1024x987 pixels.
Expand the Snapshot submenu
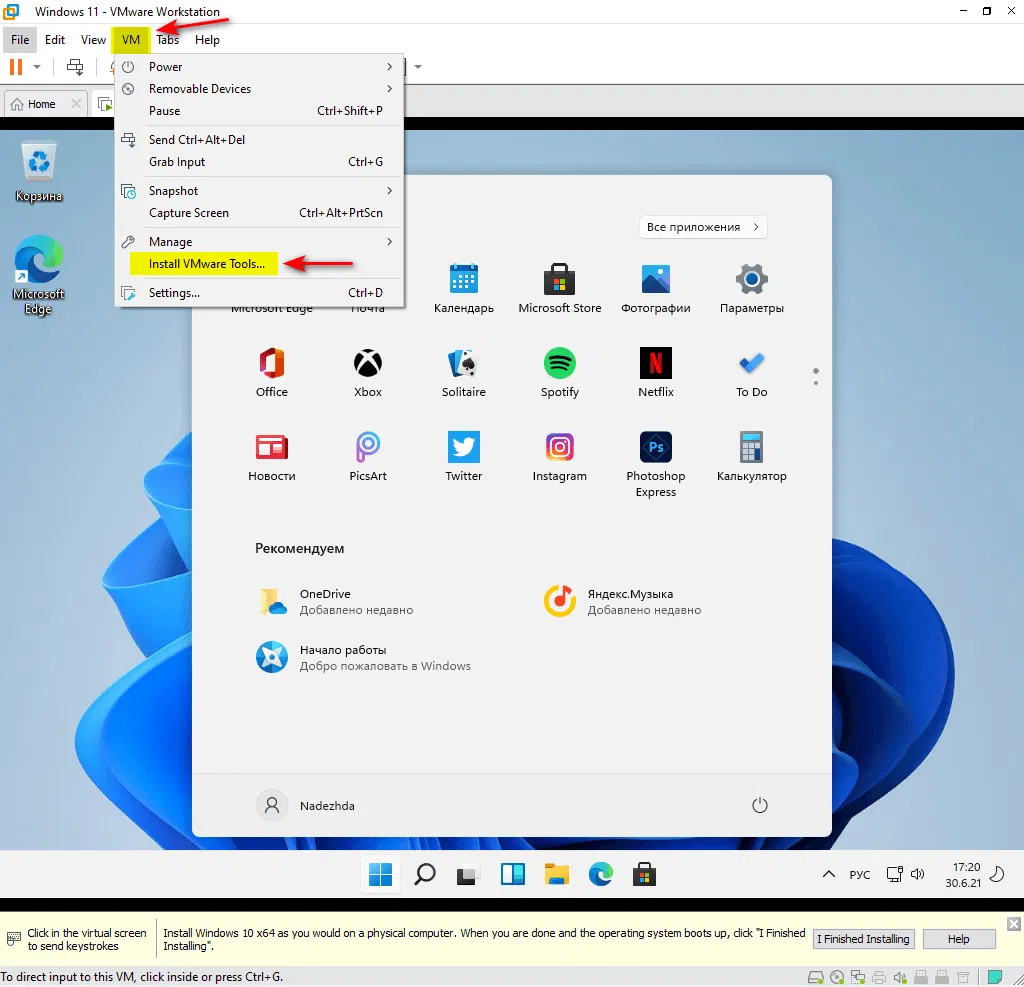tap(259, 191)
